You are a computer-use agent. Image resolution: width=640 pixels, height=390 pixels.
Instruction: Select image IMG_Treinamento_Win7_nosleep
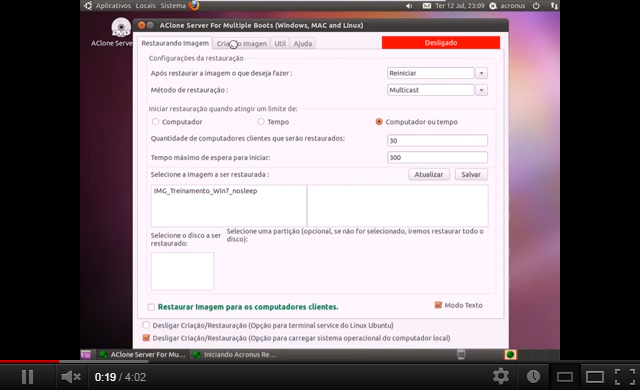(205, 191)
